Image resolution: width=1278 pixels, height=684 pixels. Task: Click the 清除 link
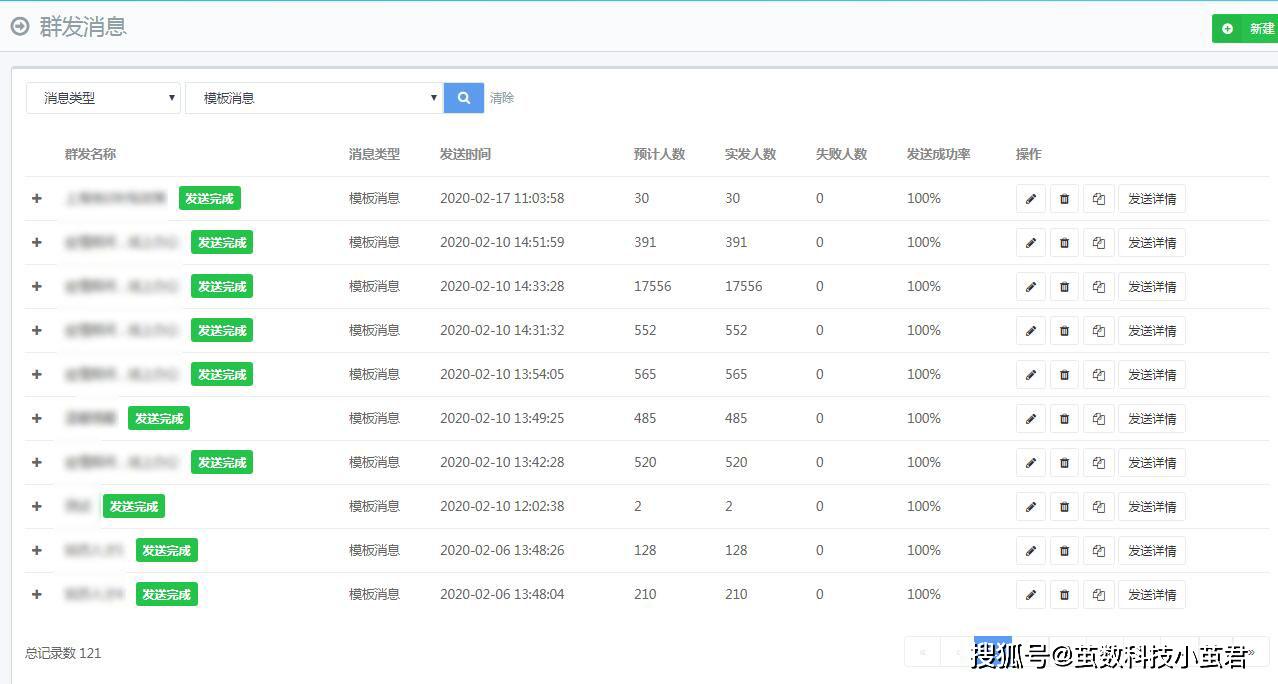click(502, 97)
